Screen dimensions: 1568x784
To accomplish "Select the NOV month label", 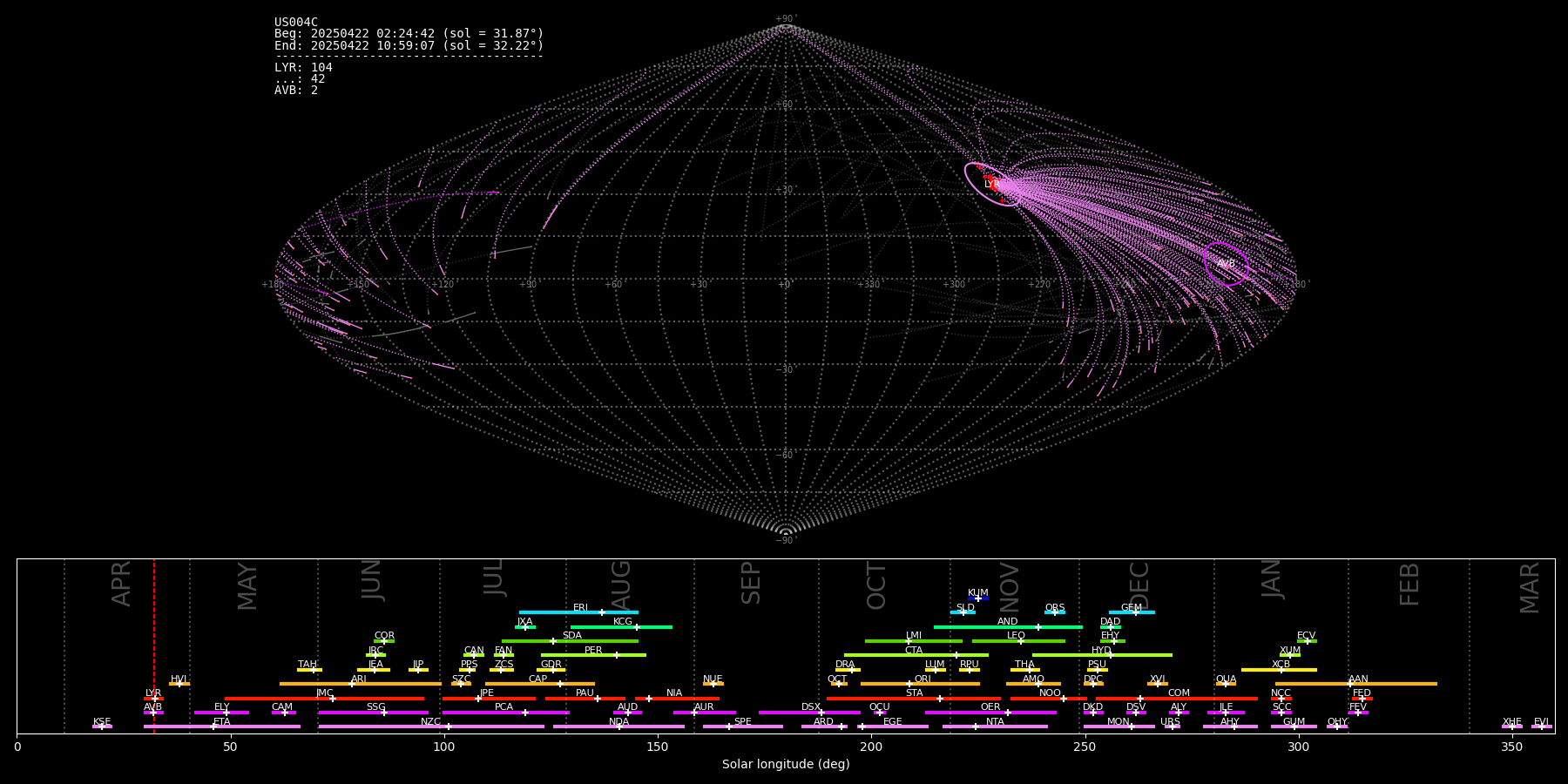I will coord(1009,588).
